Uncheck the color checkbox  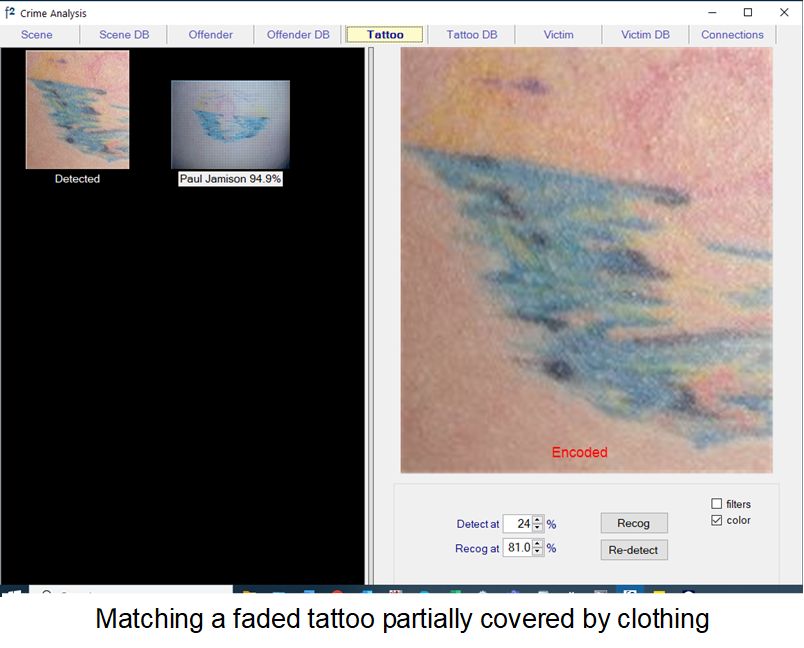pos(716,520)
